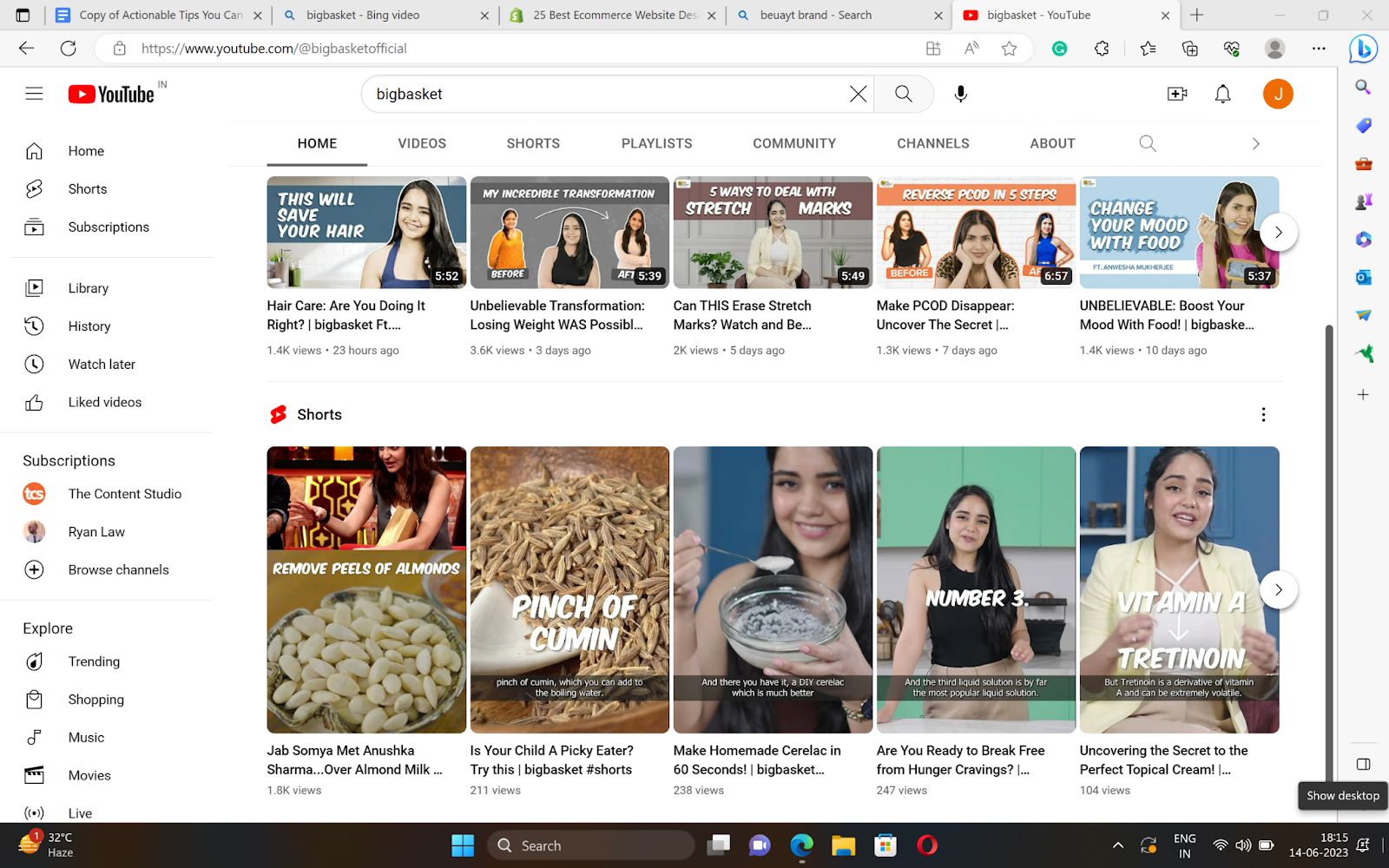Show next Shorts with carousel arrow
1389x868 pixels.
pyautogui.click(x=1278, y=590)
